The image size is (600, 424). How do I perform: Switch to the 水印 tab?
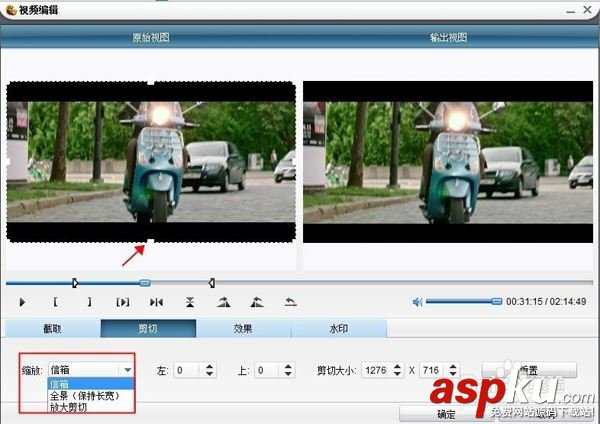tap(339, 328)
